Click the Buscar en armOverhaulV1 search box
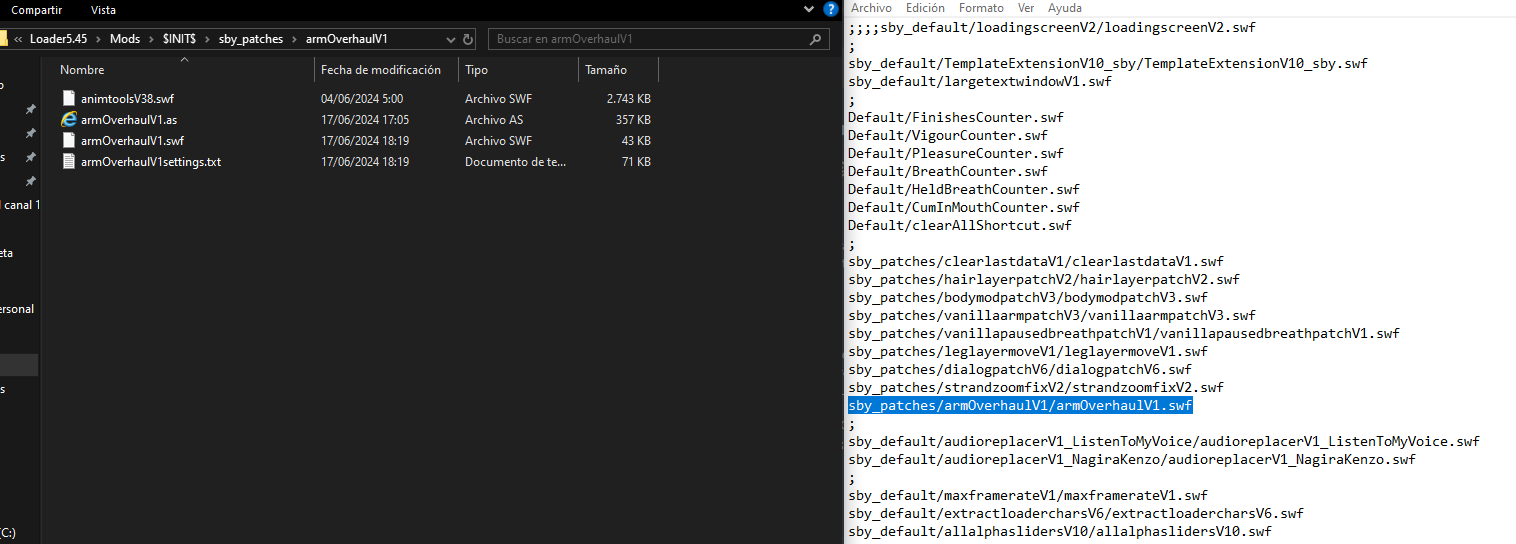The width and height of the screenshot is (1516, 544). click(650, 39)
